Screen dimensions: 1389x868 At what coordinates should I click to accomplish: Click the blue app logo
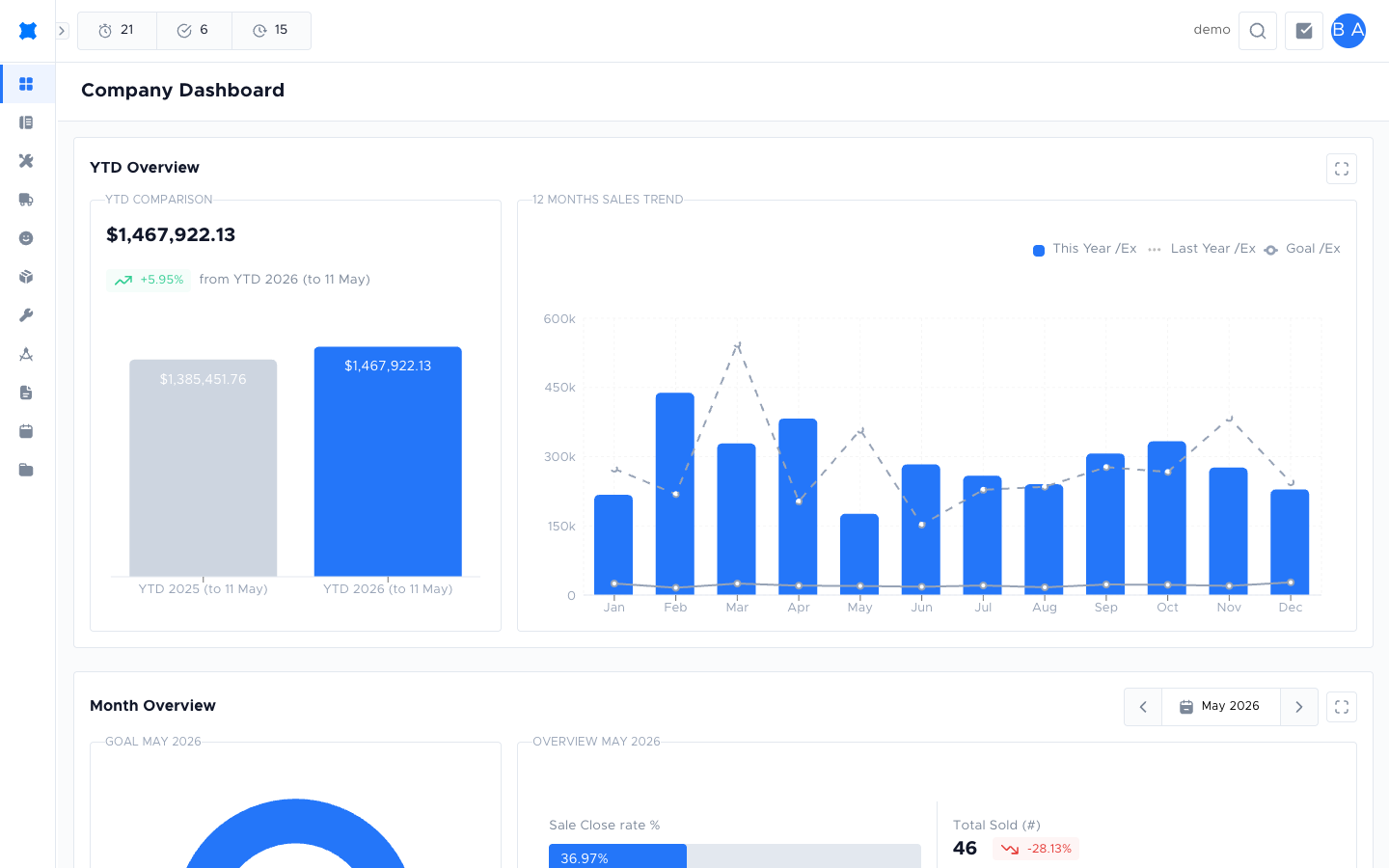coord(28,31)
